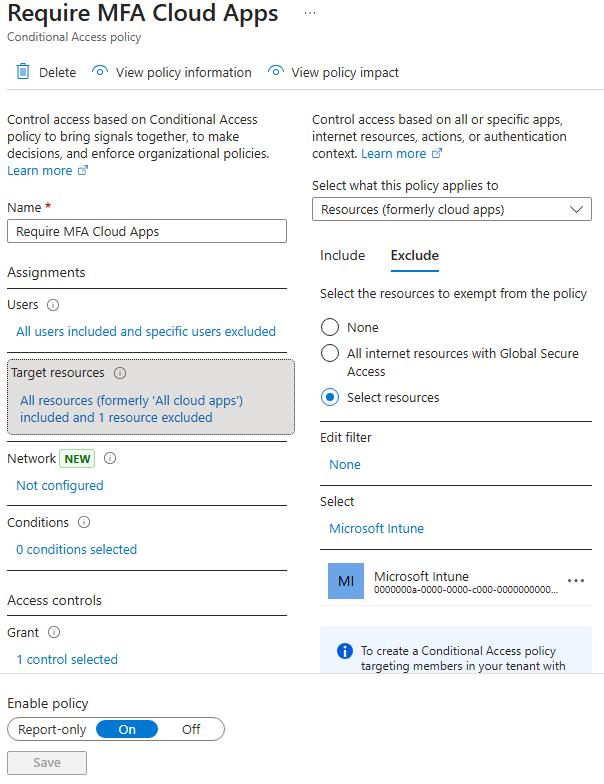
Task: Switch to the Exclude tab
Action: tap(414, 256)
